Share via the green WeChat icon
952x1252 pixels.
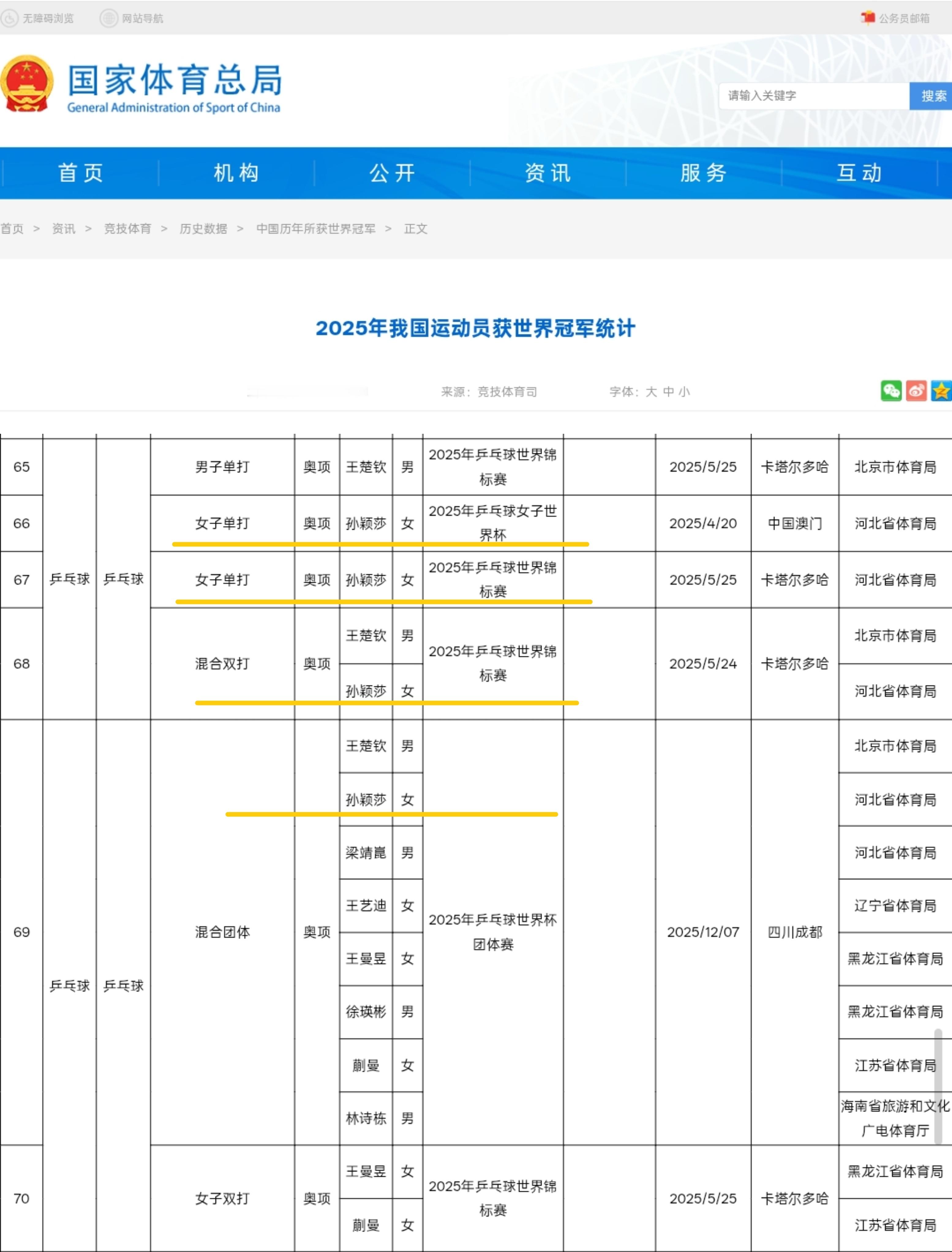(891, 391)
